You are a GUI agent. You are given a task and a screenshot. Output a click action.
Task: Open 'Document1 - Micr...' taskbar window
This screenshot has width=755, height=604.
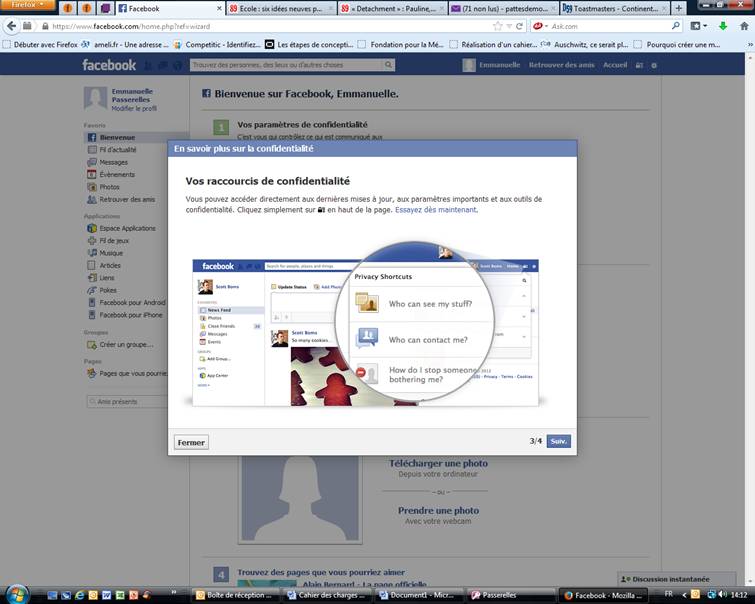(x=418, y=595)
